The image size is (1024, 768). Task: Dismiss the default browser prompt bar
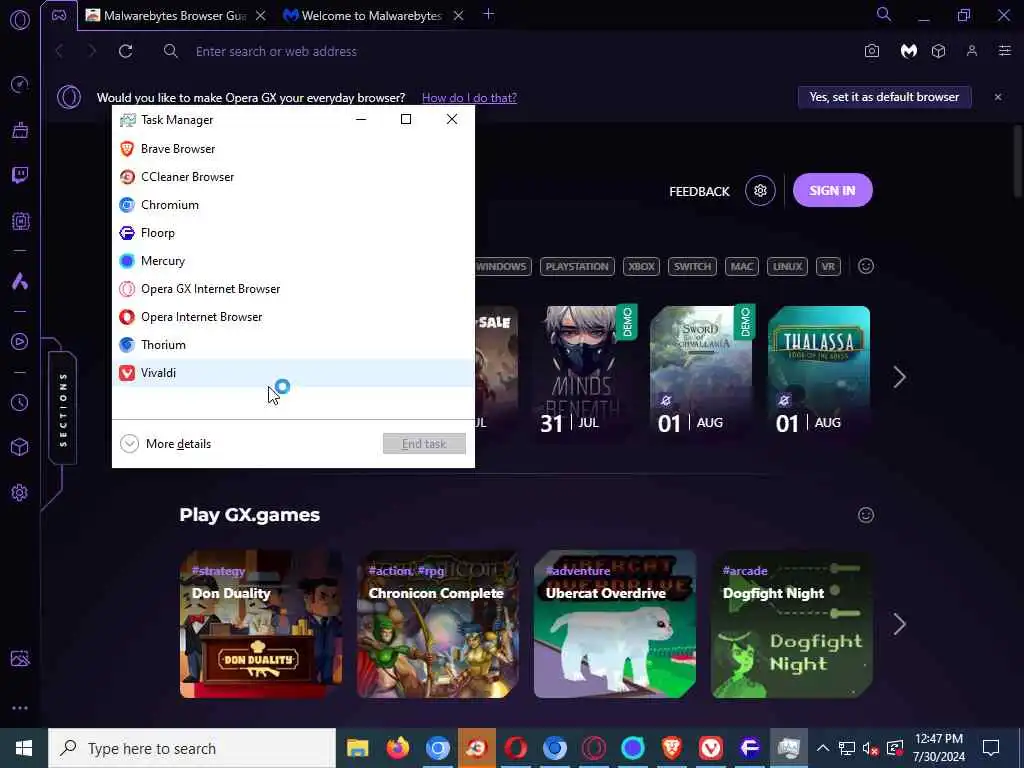pos(998,97)
